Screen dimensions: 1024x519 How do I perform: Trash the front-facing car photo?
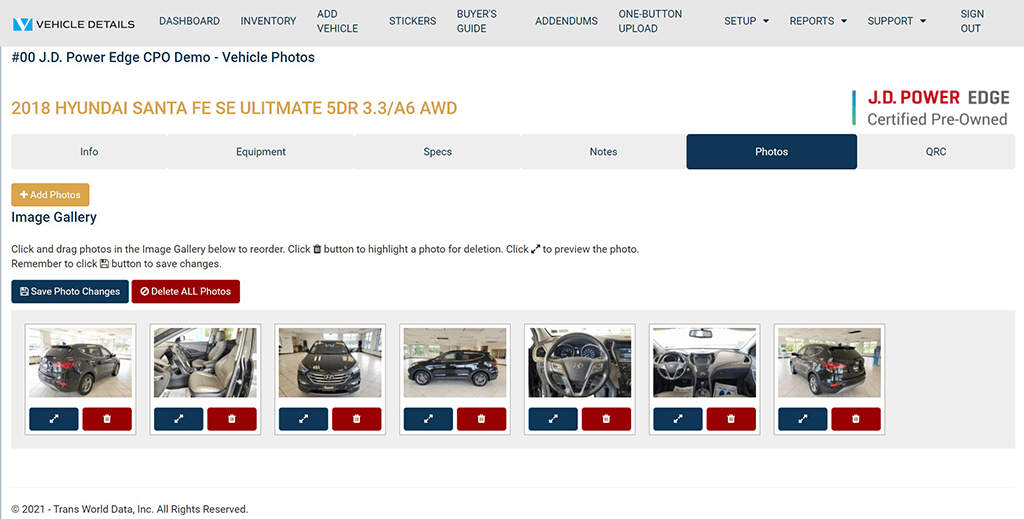coord(357,419)
